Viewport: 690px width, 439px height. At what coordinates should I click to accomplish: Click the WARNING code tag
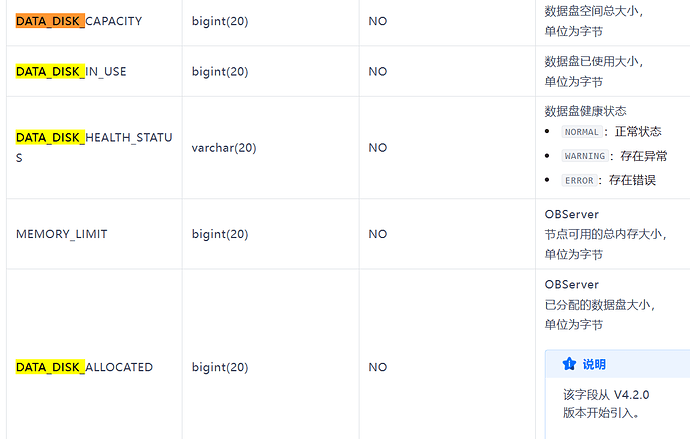585,156
